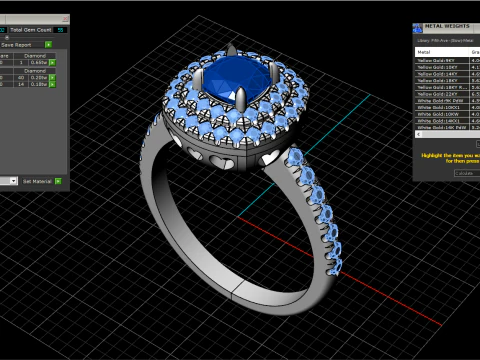This screenshot has height=360, width=480.
Task: Click the green arrow beside Set Material
Action: tap(58, 181)
